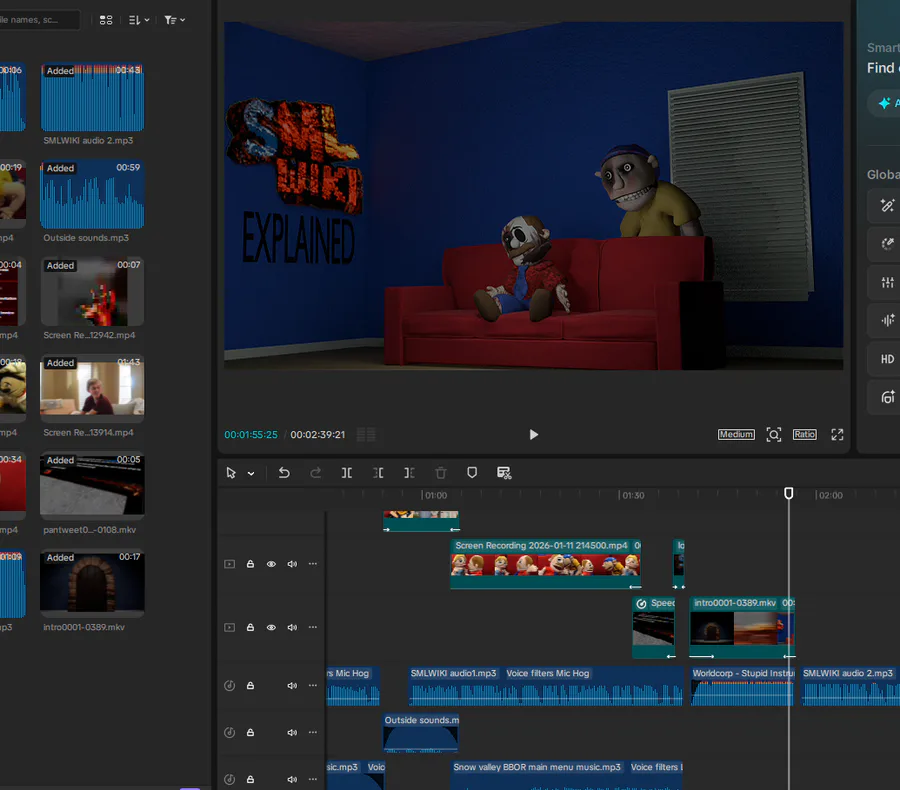The width and height of the screenshot is (900, 790).
Task: Open more options for SMLWIKI audio1 track
Action: point(313,685)
